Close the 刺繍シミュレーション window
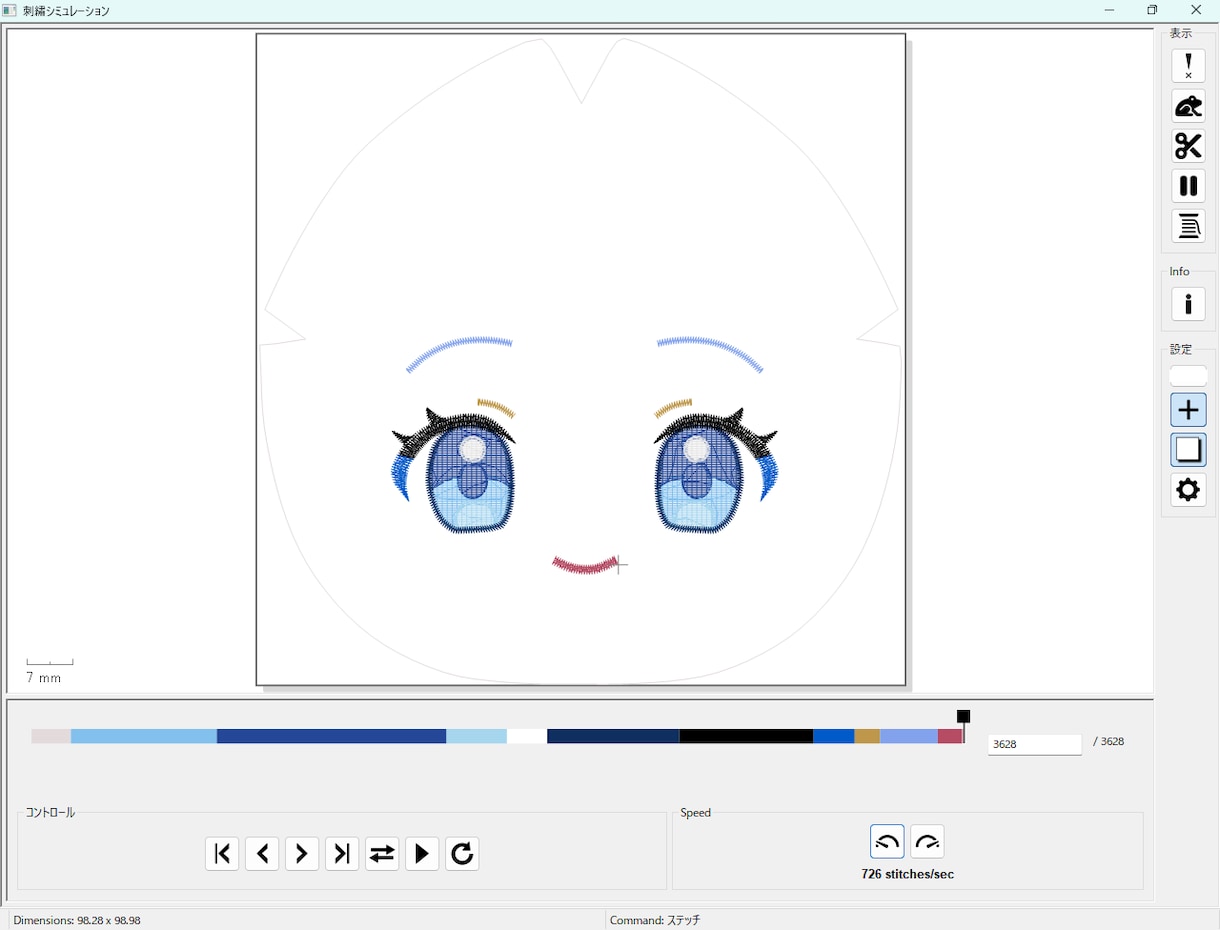 [1196, 10]
